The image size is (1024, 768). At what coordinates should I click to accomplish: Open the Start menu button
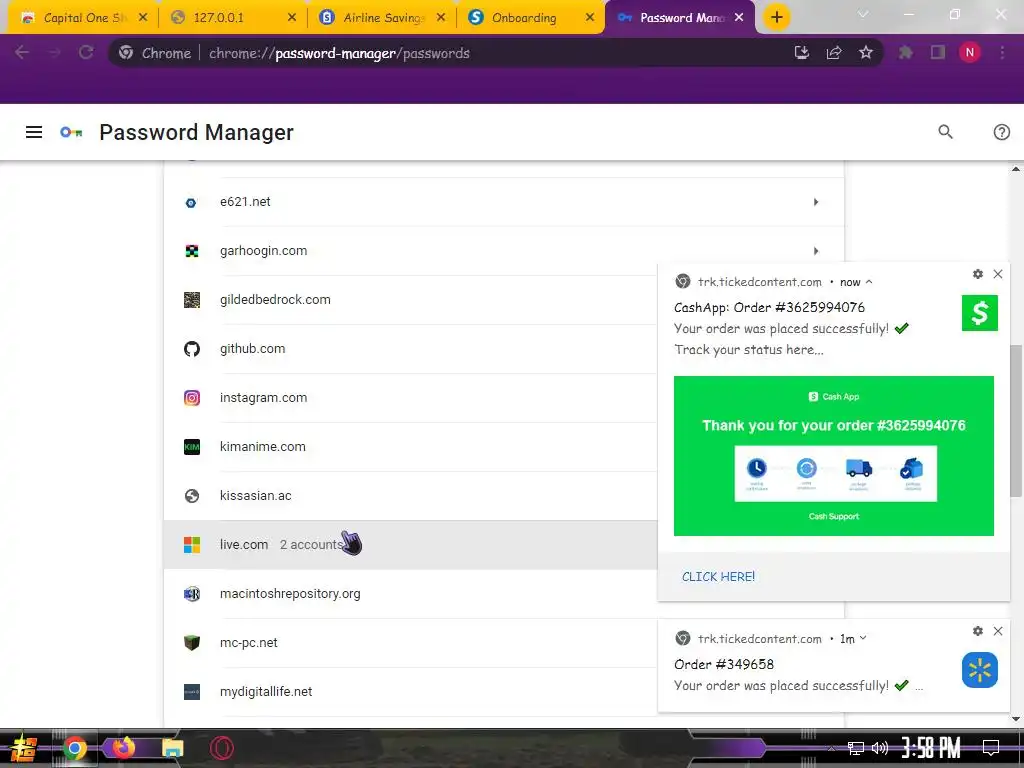coord(24,748)
